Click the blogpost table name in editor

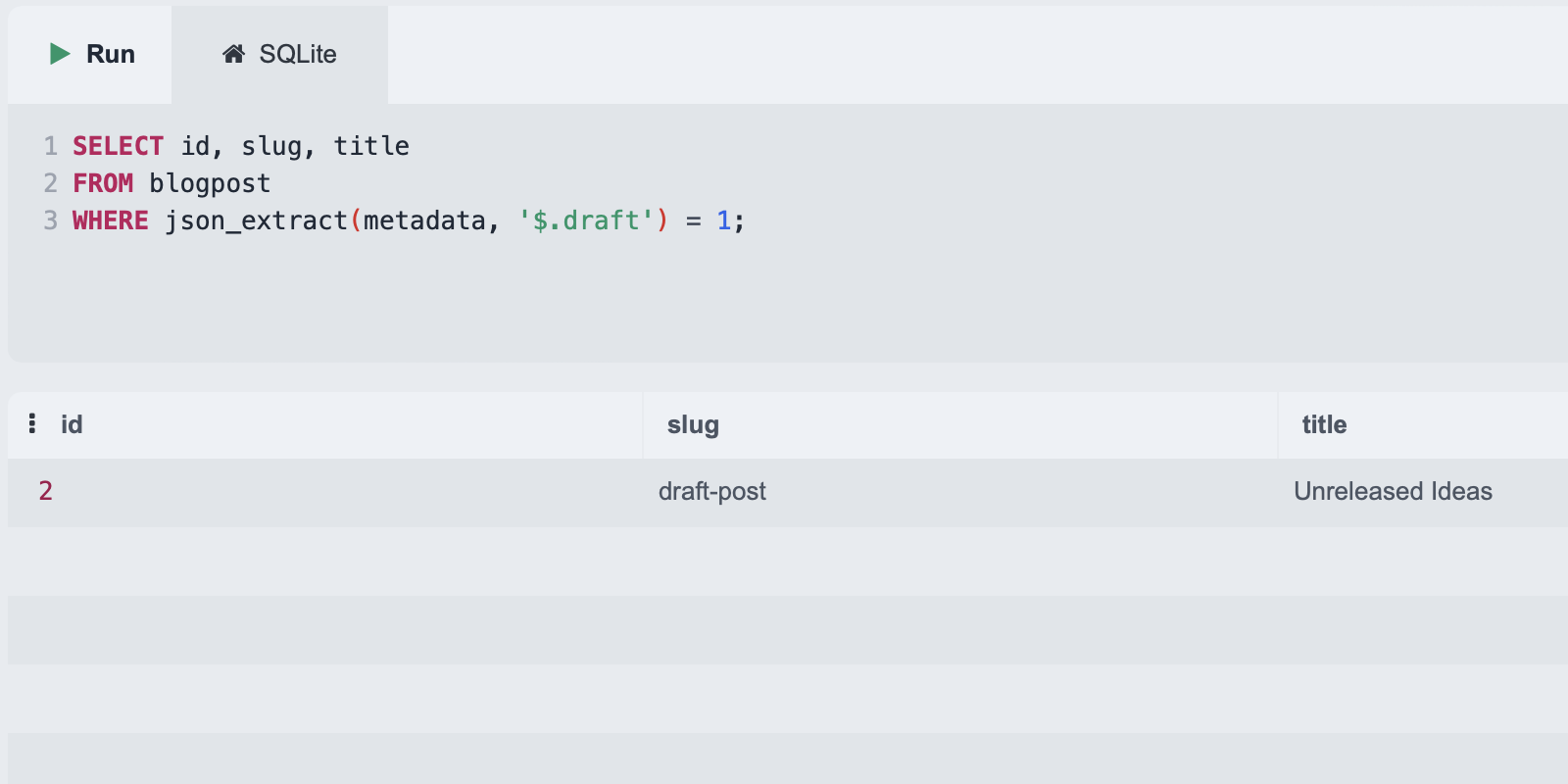210,183
